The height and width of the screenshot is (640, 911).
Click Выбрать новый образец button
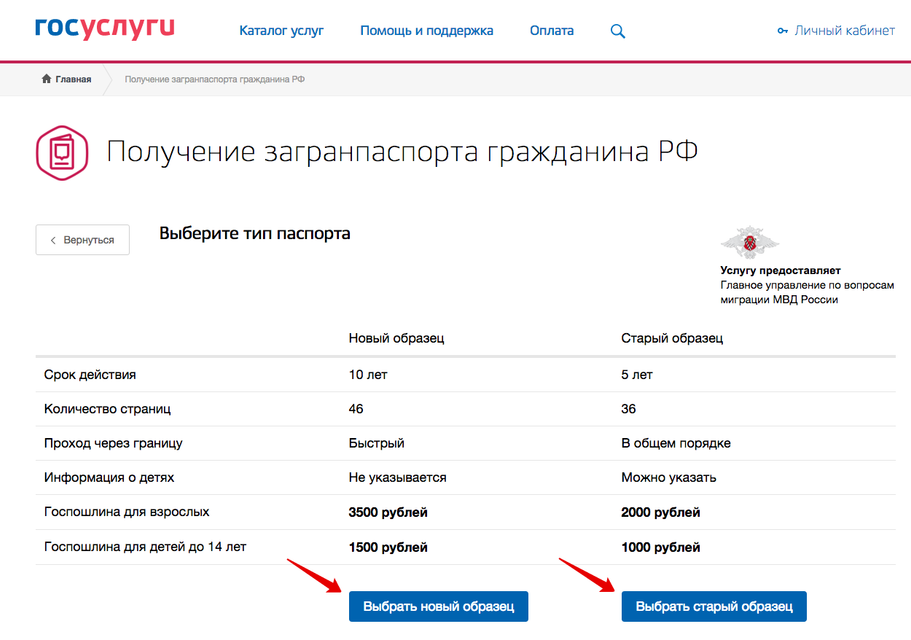(439, 606)
